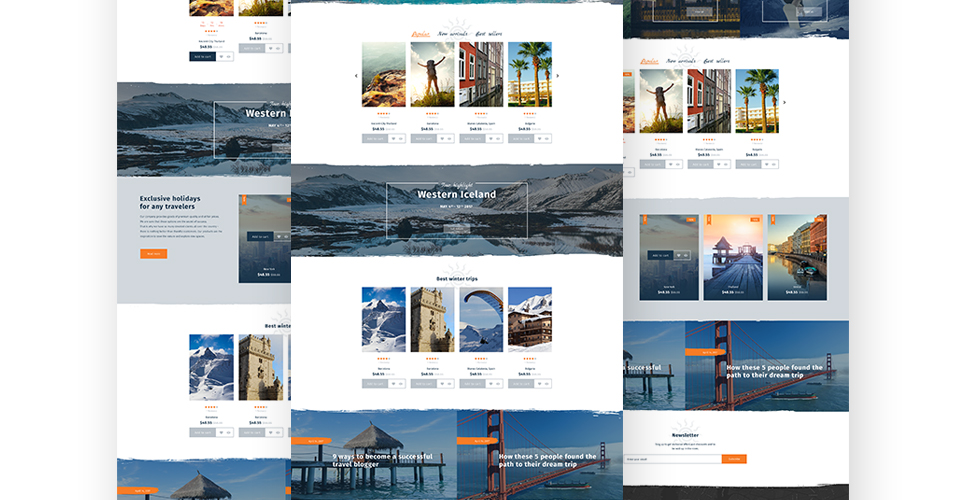Heart icon under canal houses photo, right mockup
The width and height of the screenshot is (965, 500).
tap(718, 164)
